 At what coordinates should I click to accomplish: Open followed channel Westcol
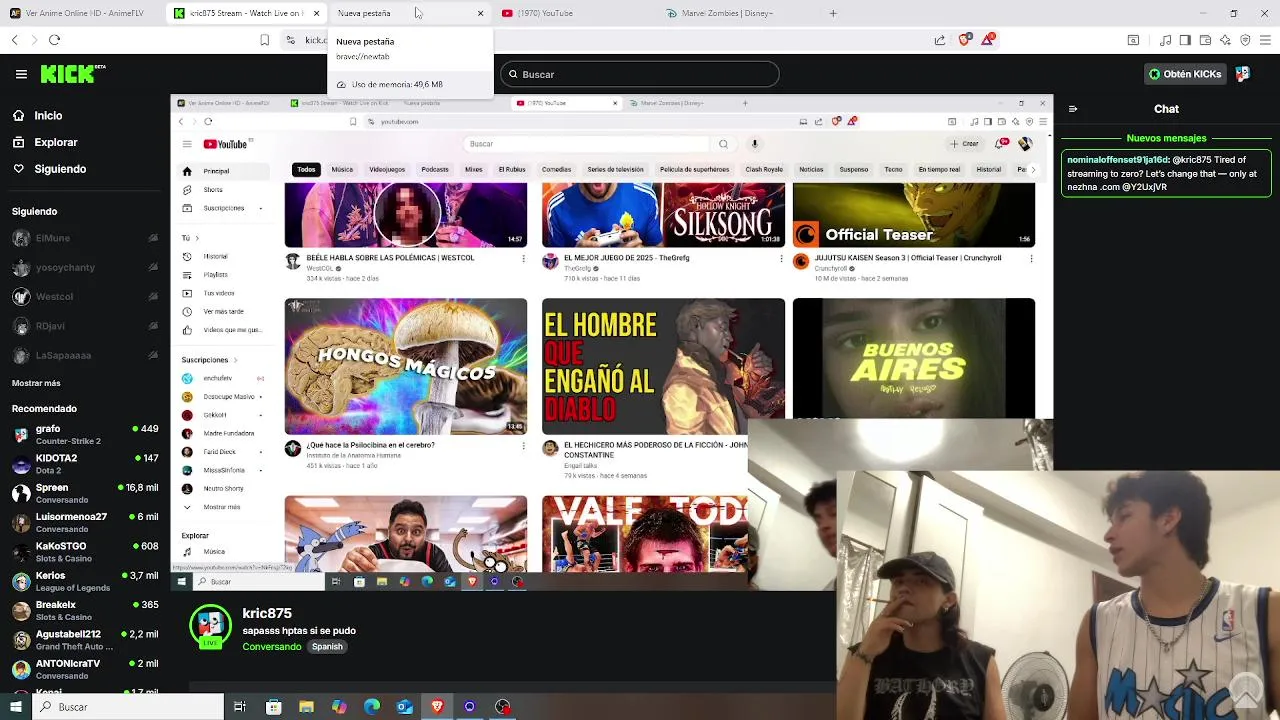pyautogui.click(x=85, y=297)
